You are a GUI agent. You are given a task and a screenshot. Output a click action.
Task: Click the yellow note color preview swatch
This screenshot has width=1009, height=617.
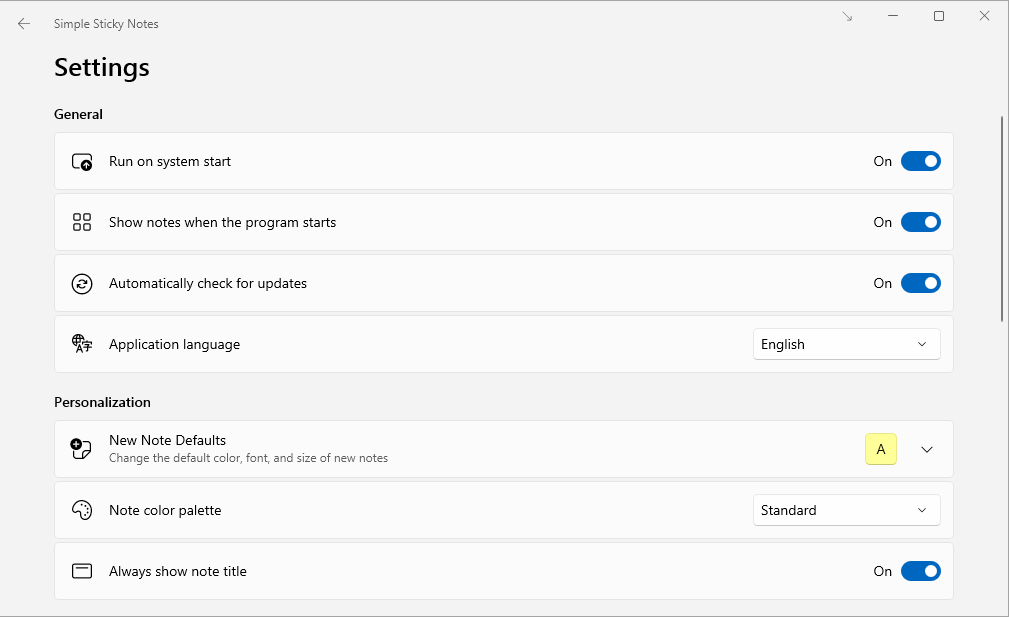point(881,449)
